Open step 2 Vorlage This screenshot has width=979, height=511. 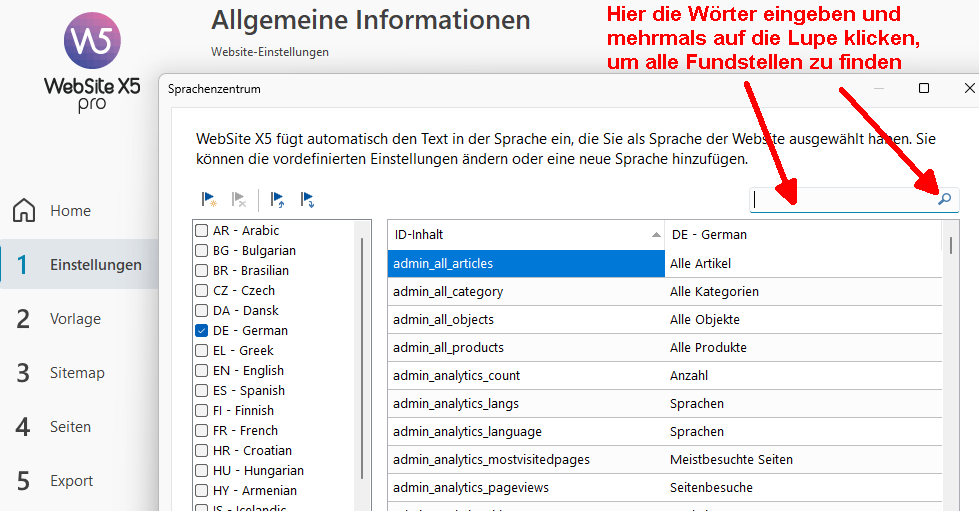75,319
